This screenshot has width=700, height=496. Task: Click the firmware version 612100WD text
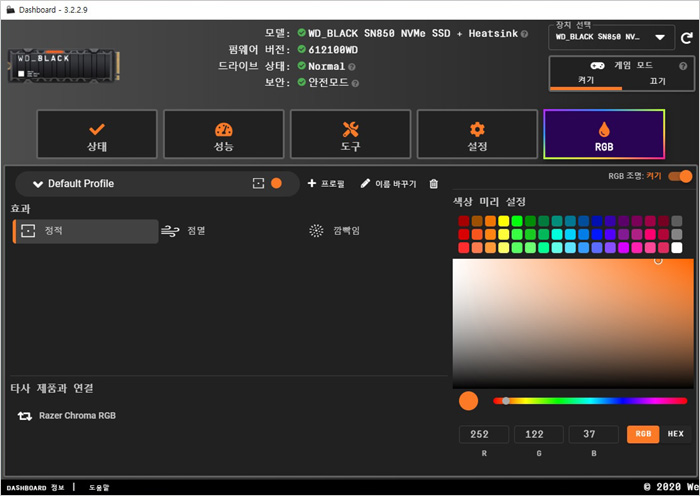tap(333, 50)
